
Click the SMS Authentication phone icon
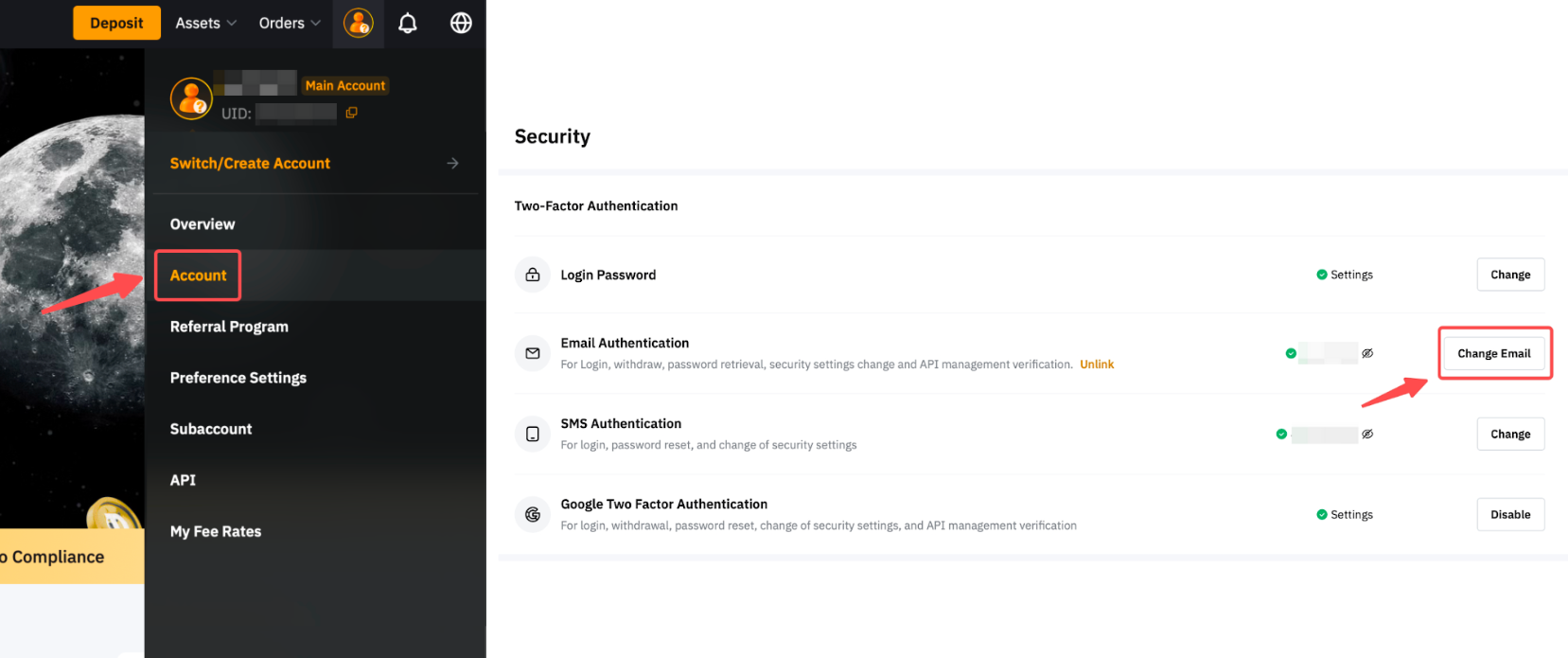click(x=533, y=434)
